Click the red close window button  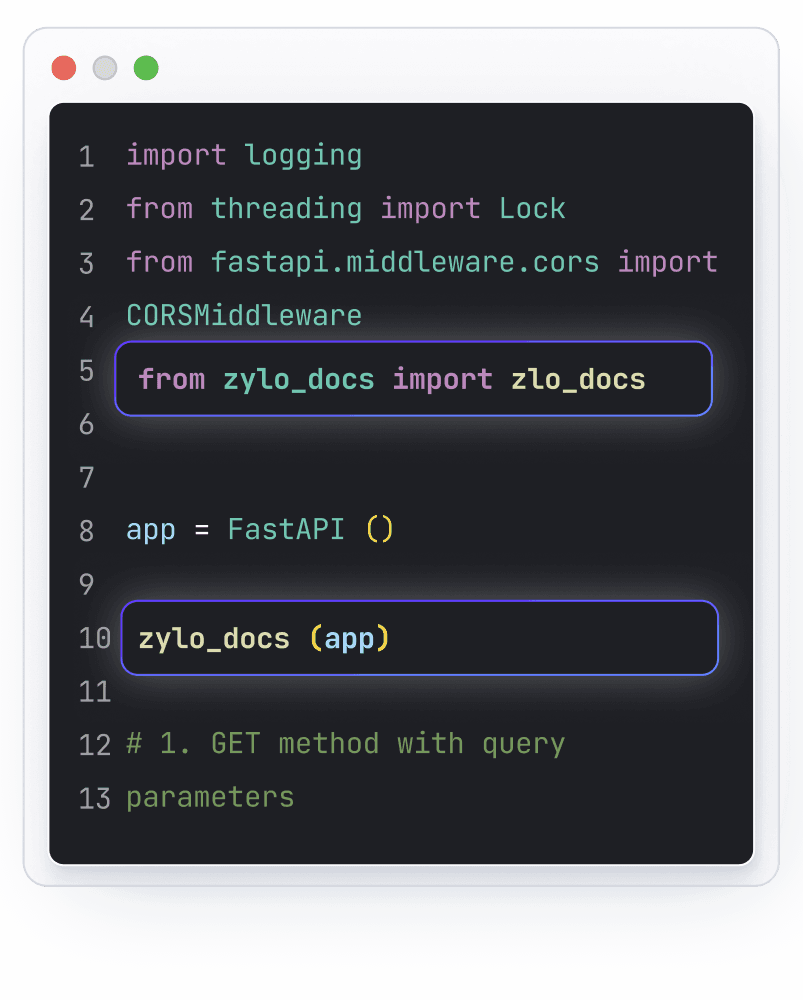click(x=64, y=68)
